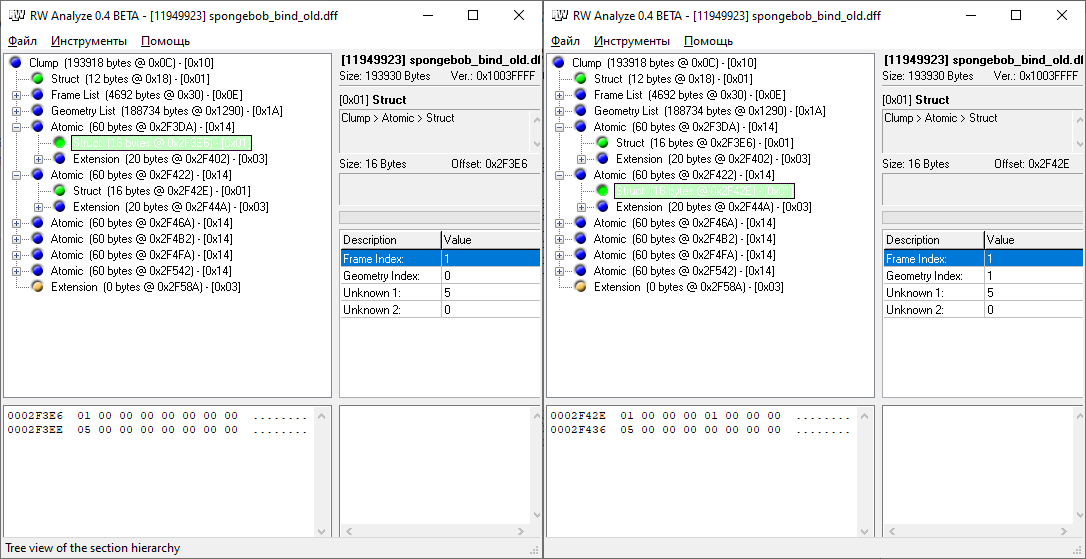Click blue Clump node icon in left window
Image resolution: width=1086 pixels, height=559 pixels.
pos(17,62)
